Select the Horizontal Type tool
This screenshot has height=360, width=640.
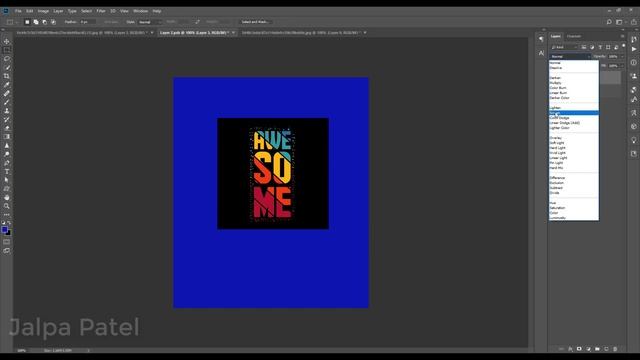tap(7, 171)
